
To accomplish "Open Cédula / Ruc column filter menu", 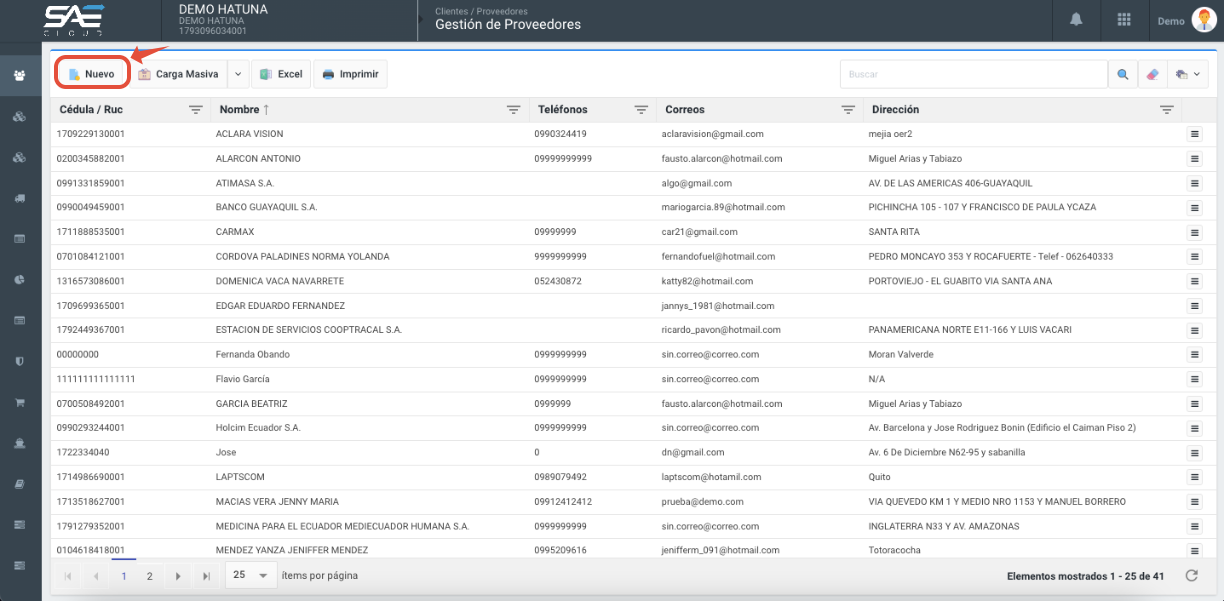I will tap(196, 110).
